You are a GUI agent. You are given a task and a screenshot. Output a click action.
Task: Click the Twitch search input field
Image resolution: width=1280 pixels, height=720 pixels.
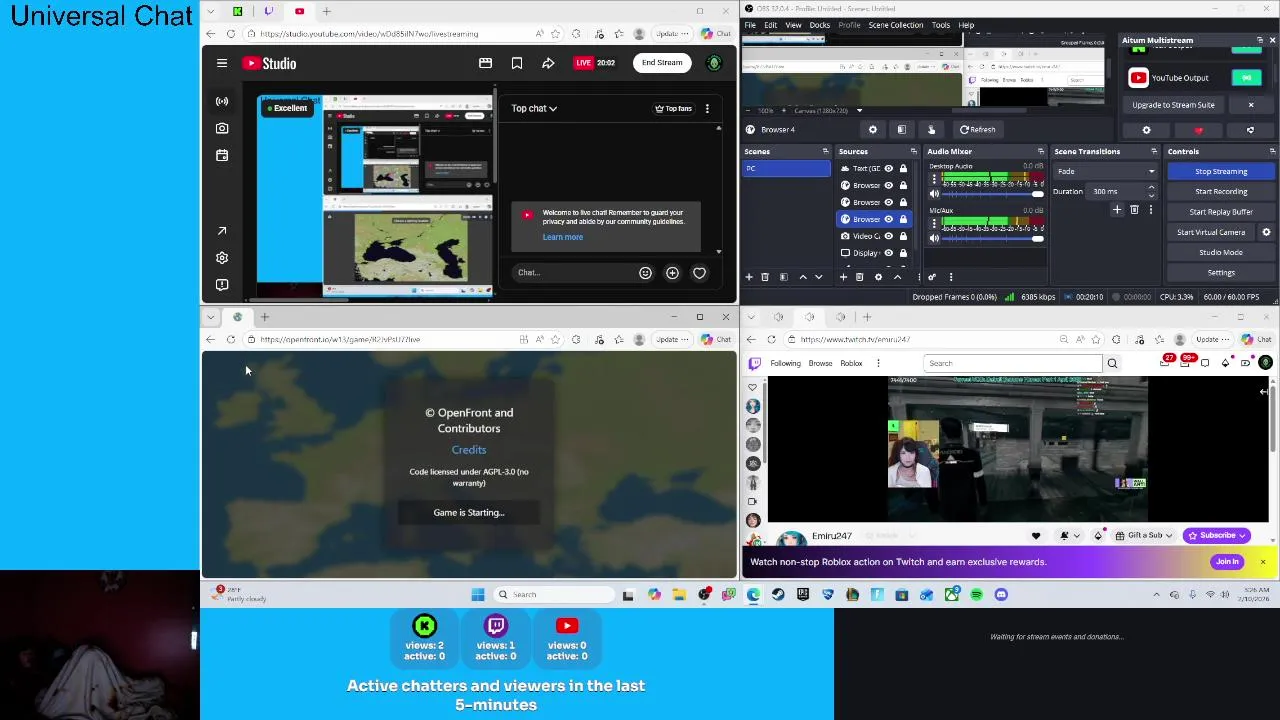pyautogui.click(x=1012, y=363)
